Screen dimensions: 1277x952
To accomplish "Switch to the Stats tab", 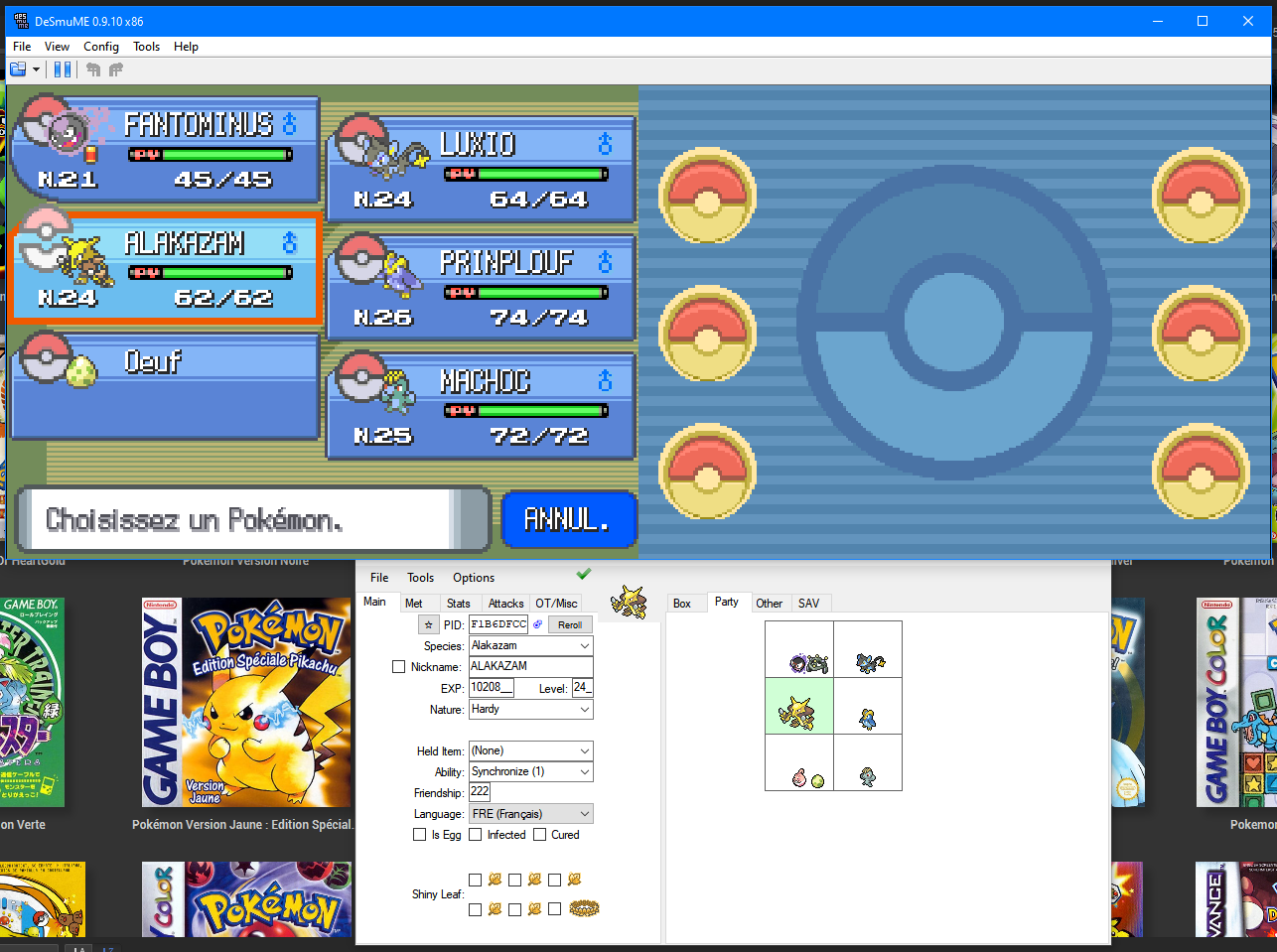I will point(458,604).
